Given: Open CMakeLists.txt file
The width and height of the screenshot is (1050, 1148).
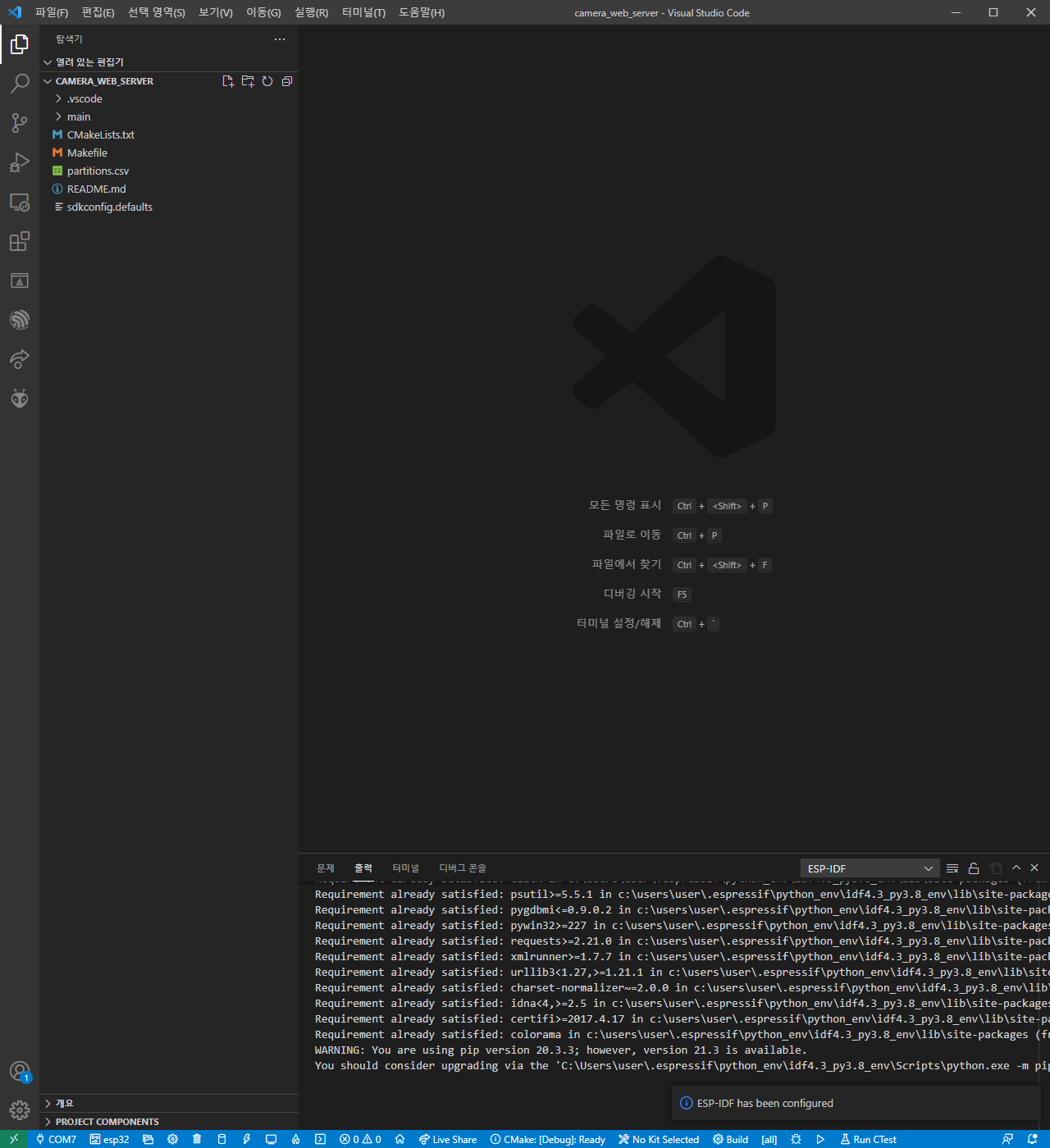Looking at the screenshot, I should pyautogui.click(x=169, y=134).
